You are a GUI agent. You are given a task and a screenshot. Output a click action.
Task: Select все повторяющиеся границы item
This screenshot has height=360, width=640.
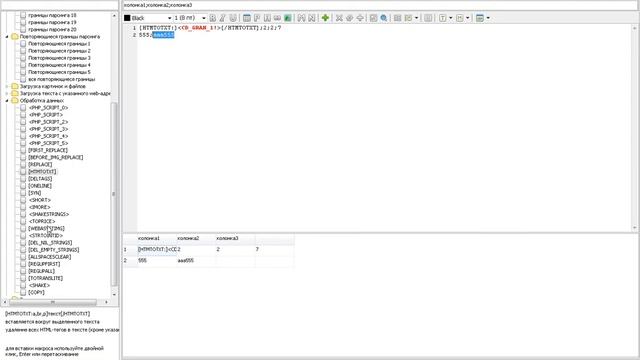point(62,79)
